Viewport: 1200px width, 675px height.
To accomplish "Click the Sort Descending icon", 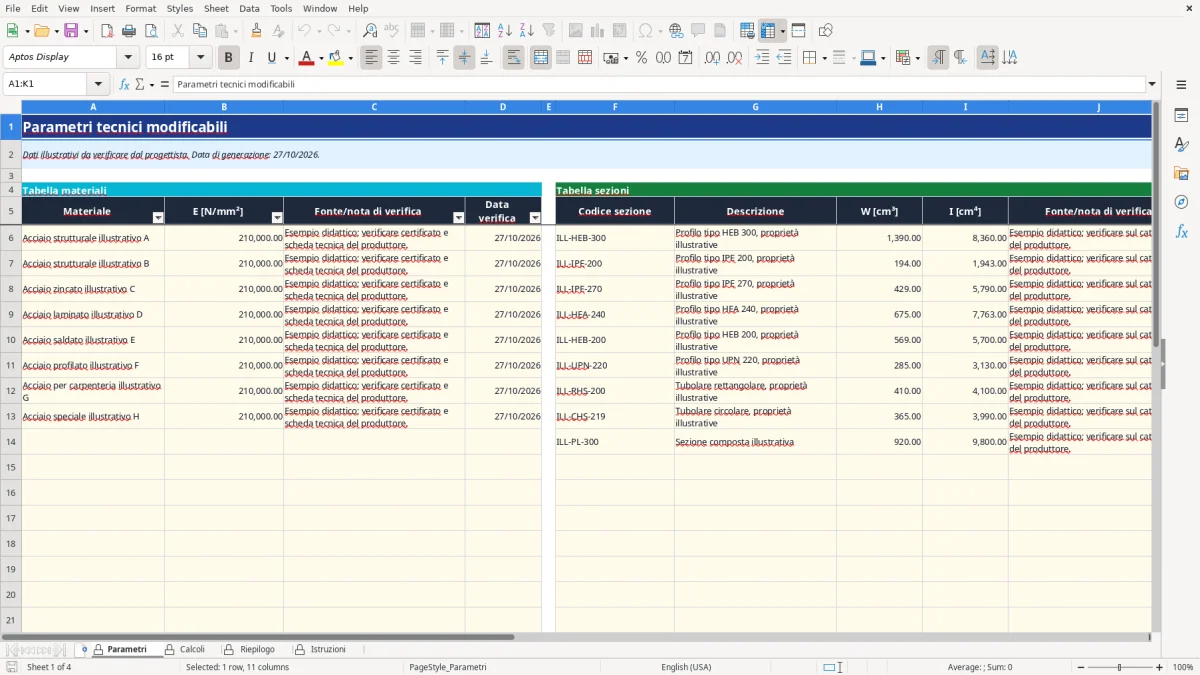I will [527, 31].
